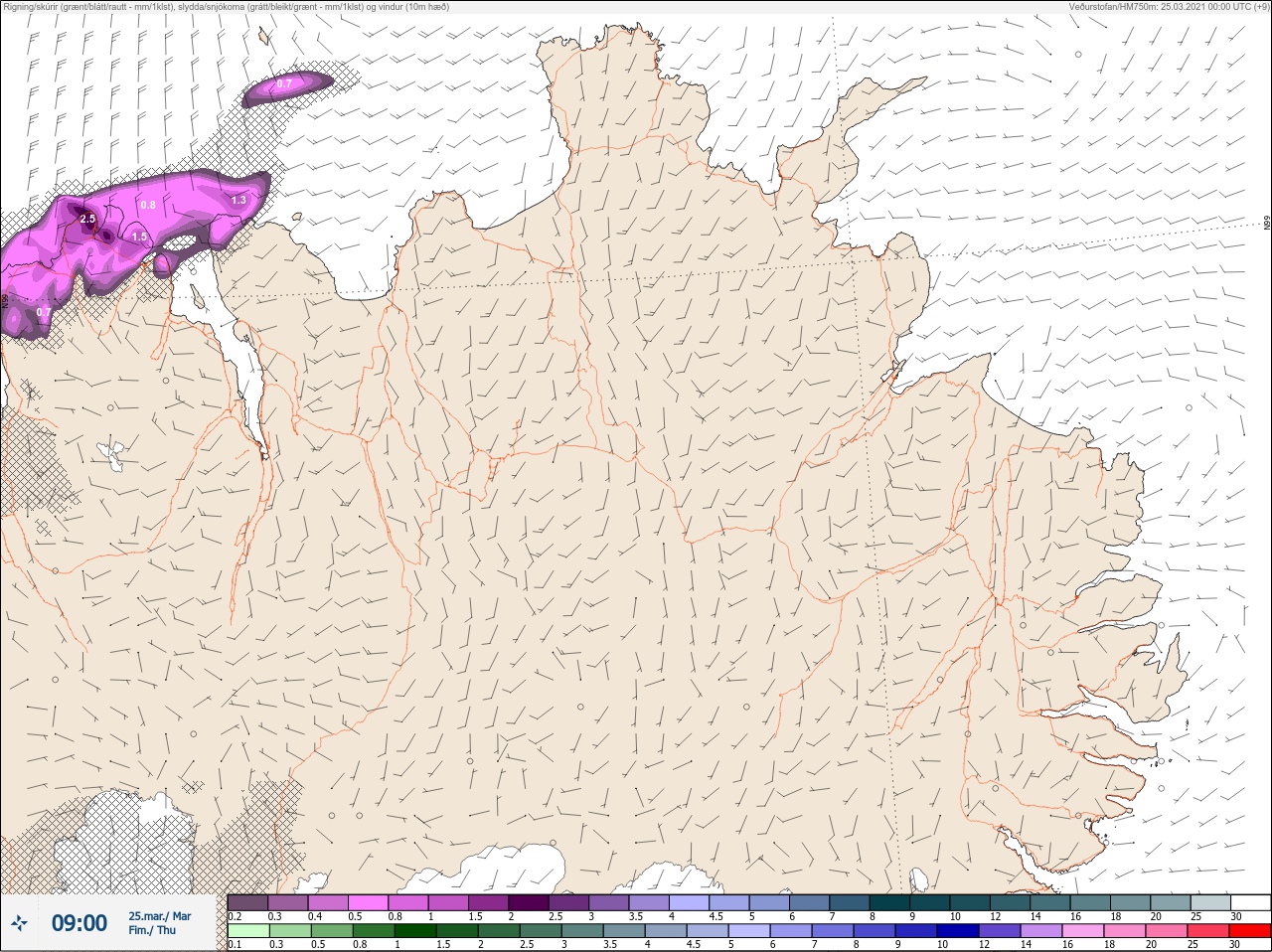The width and height of the screenshot is (1272, 952).
Task: Click the '4.5' tick label in upper legend
Action: pyautogui.click(x=715, y=916)
